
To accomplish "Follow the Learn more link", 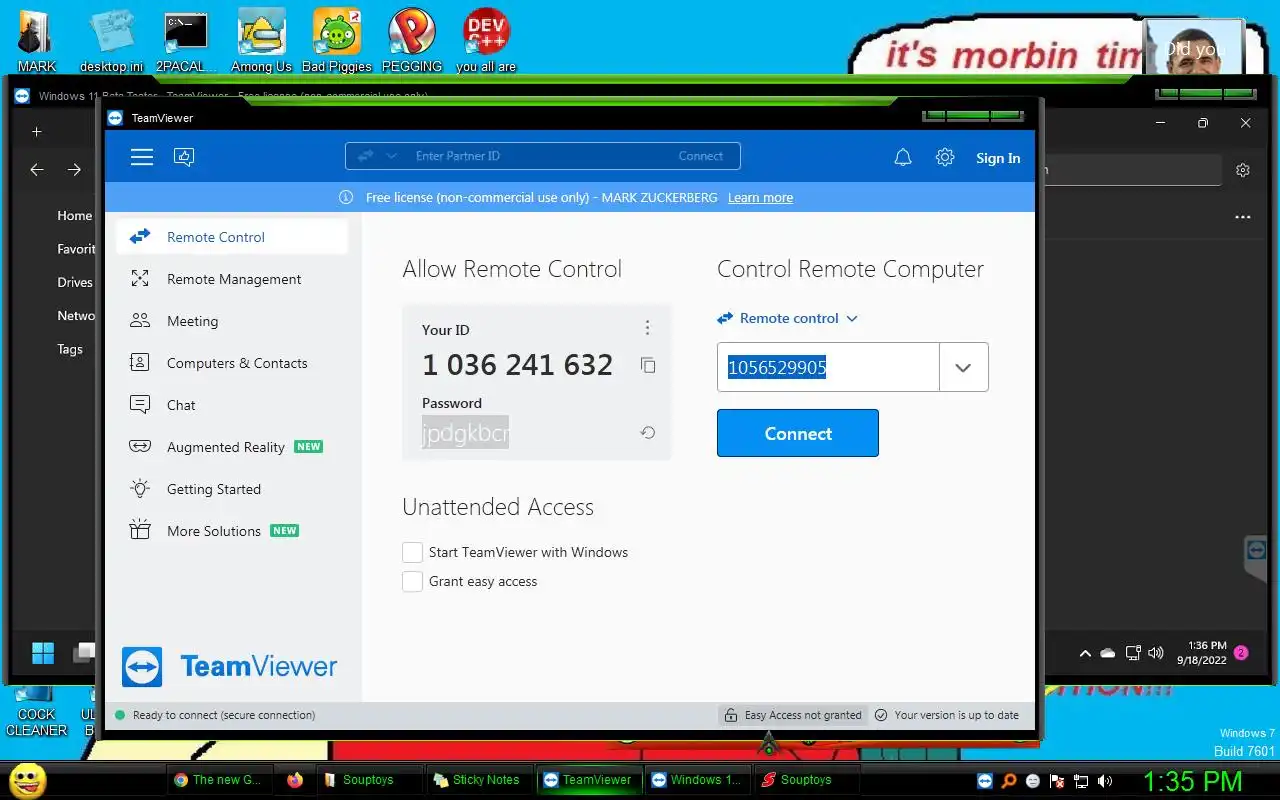I will (x=760, y=198).
